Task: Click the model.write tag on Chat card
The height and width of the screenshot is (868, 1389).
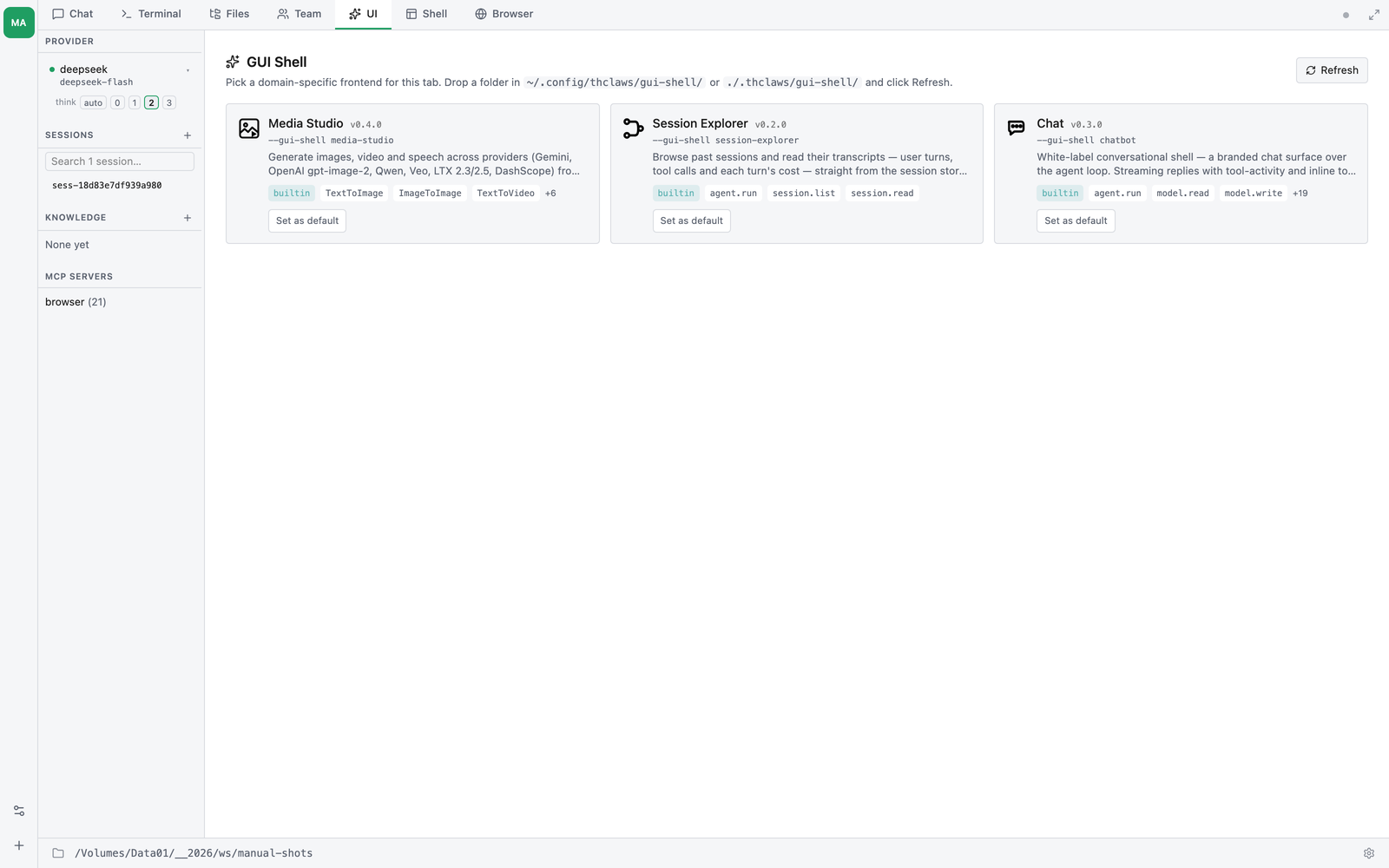Action: 1254,194
